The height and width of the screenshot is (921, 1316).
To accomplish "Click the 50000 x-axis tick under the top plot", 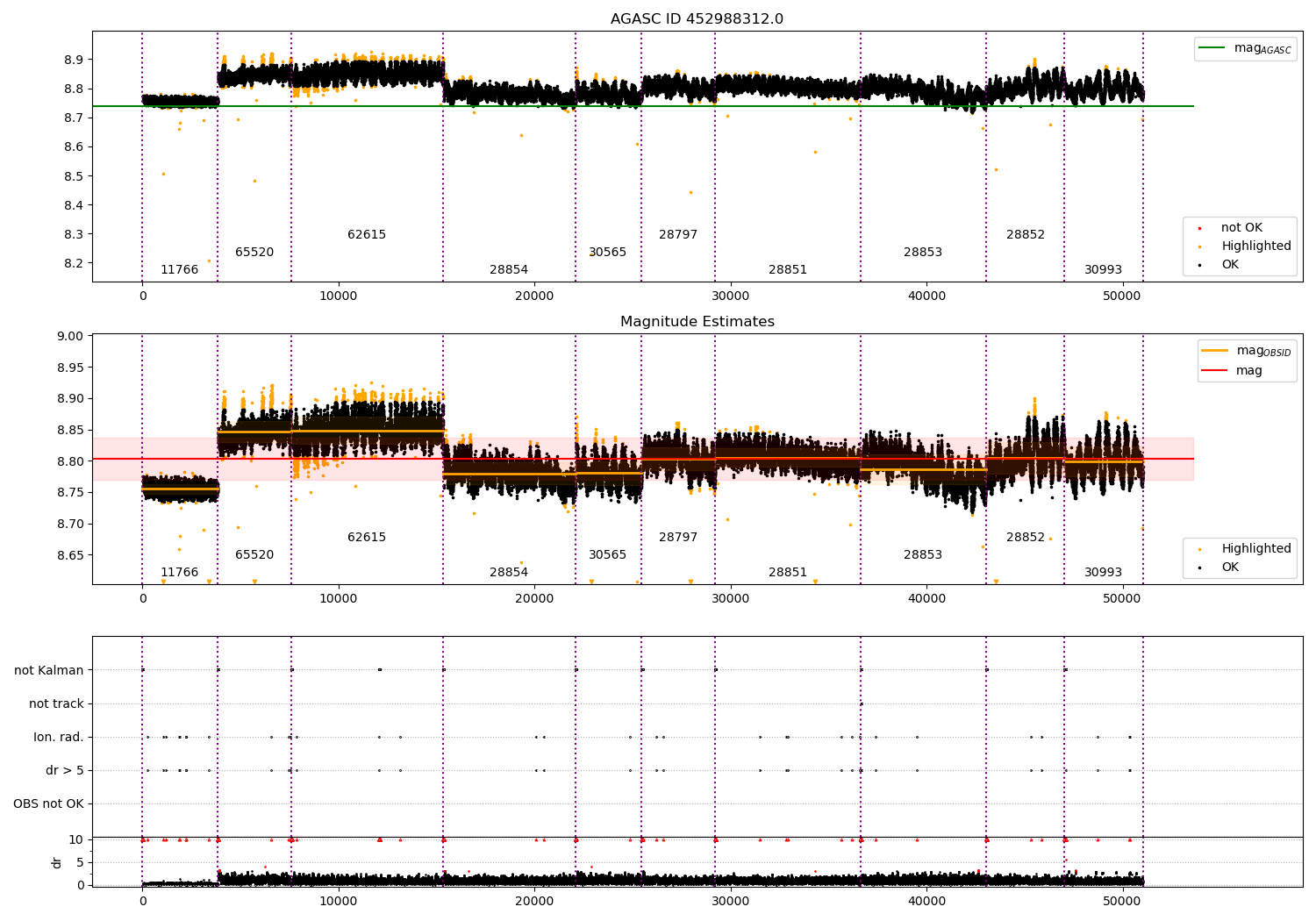I will tap(1122, 296).
